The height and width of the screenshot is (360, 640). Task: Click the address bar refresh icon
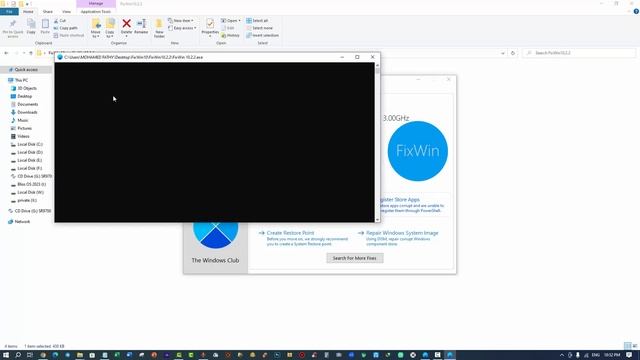(513, 53)
